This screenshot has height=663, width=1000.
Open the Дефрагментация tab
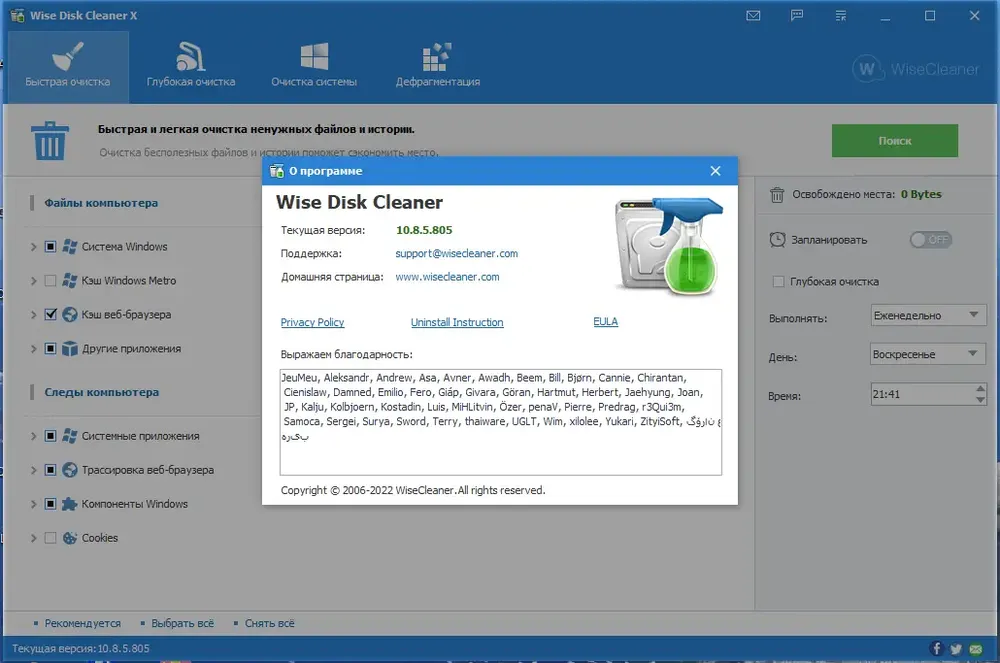pos(438,66)
